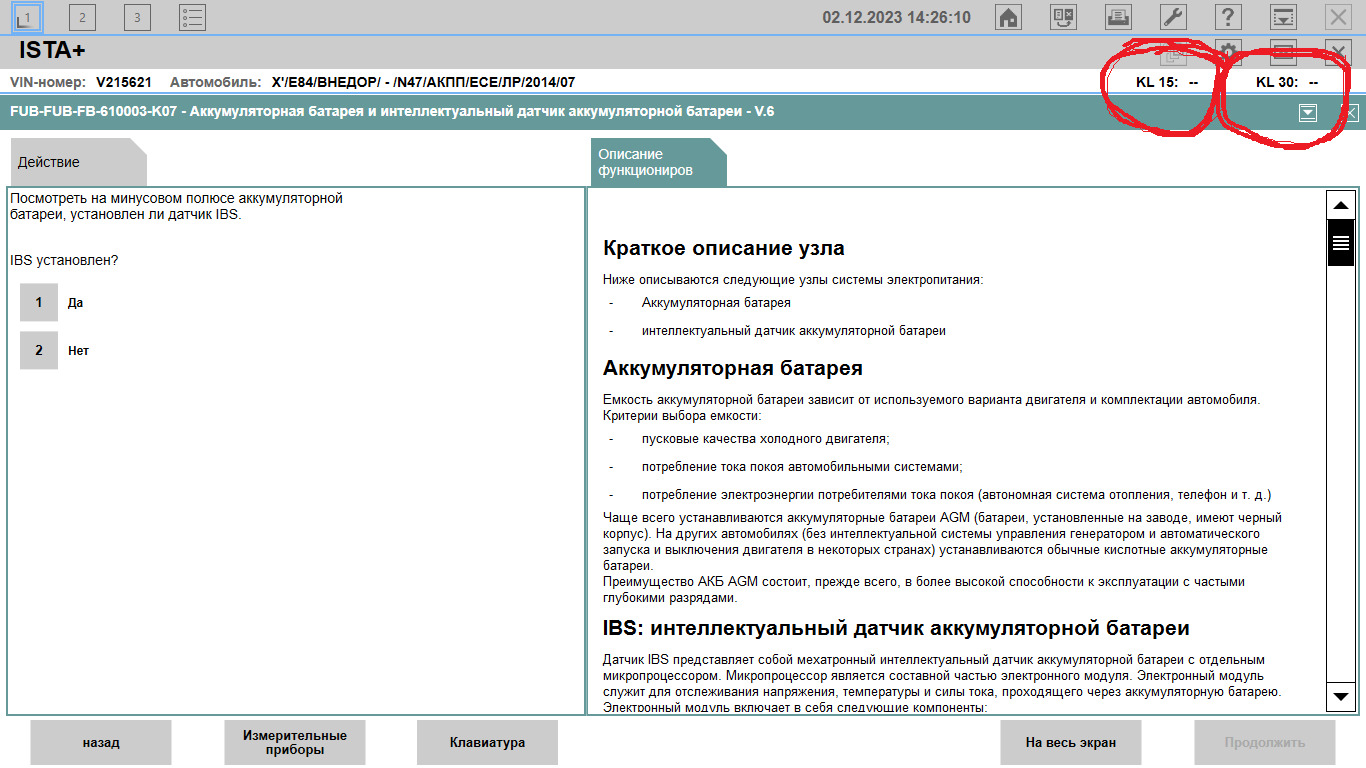Open help with the question mark icon
Image resolution: width=1366 pixels, height=768 pixels.
pyautogui.click(x=1228, y=17)
